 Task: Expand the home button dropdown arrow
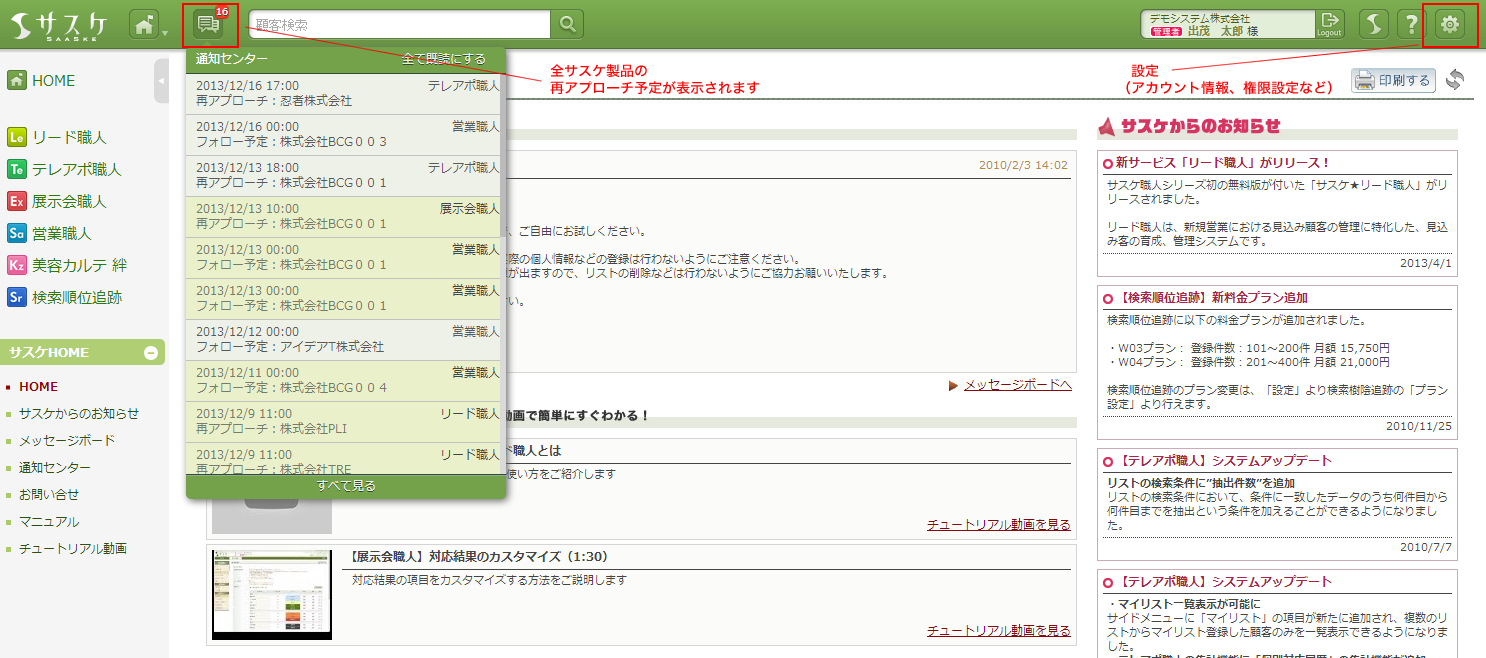165,33
